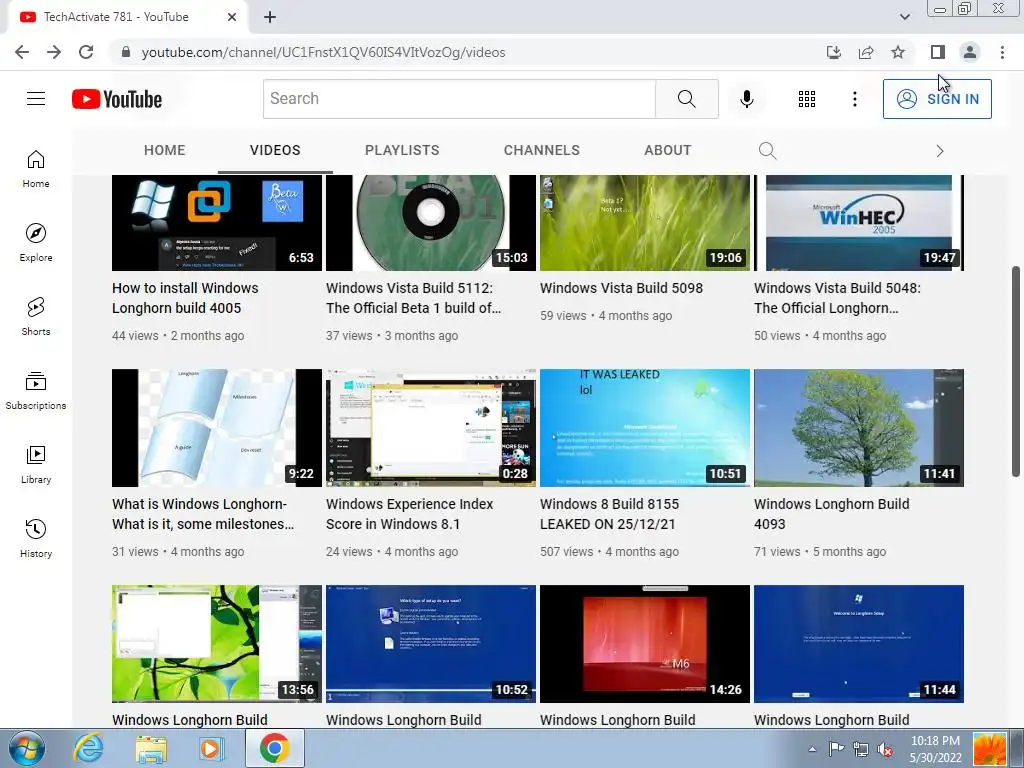Launch Internet Explorer from the taskbar
Screen dimensions: 1024x768
88,748
